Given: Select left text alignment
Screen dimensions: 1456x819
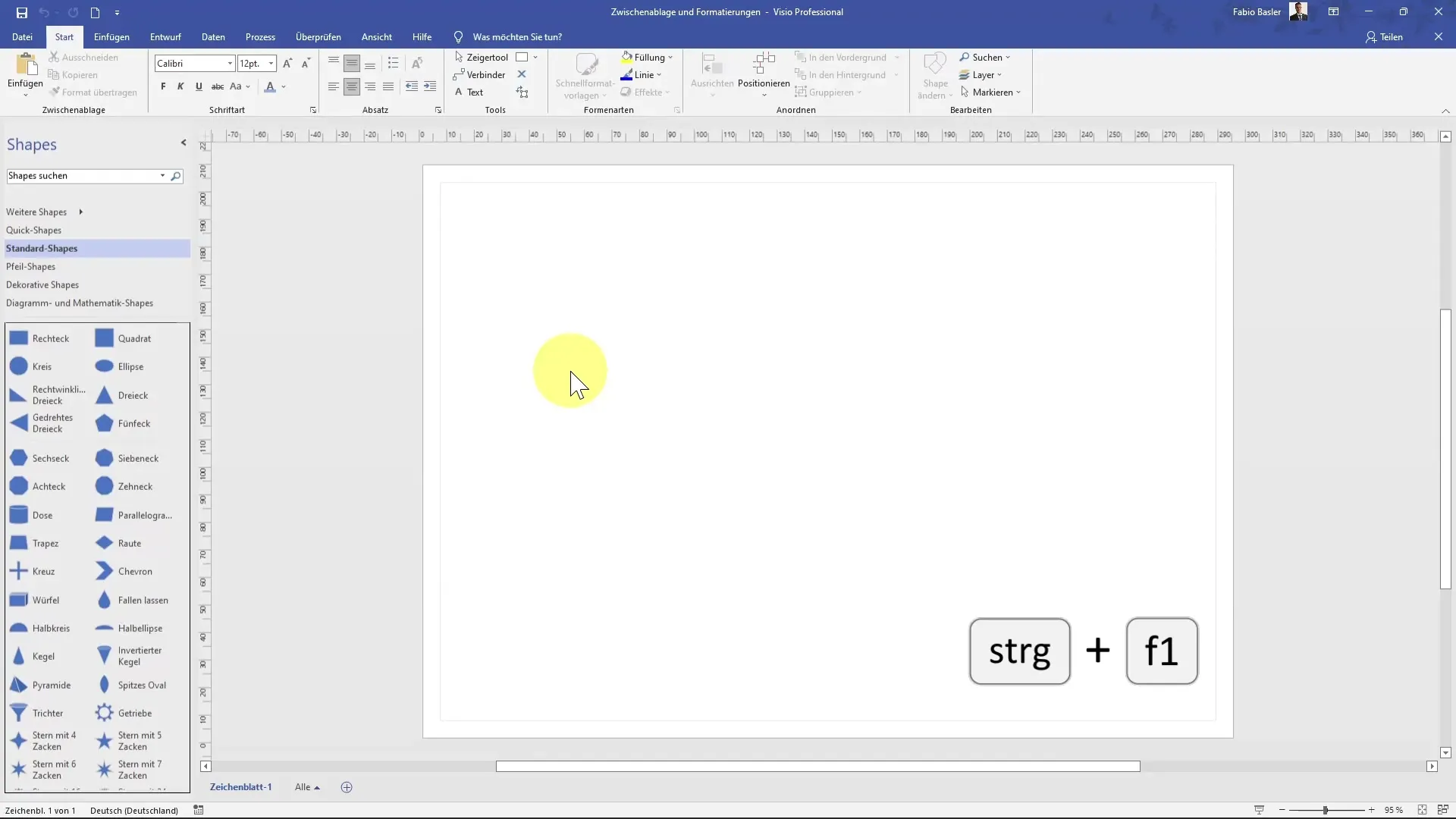Looking at the screenshot, I should [x=334, y=86].
